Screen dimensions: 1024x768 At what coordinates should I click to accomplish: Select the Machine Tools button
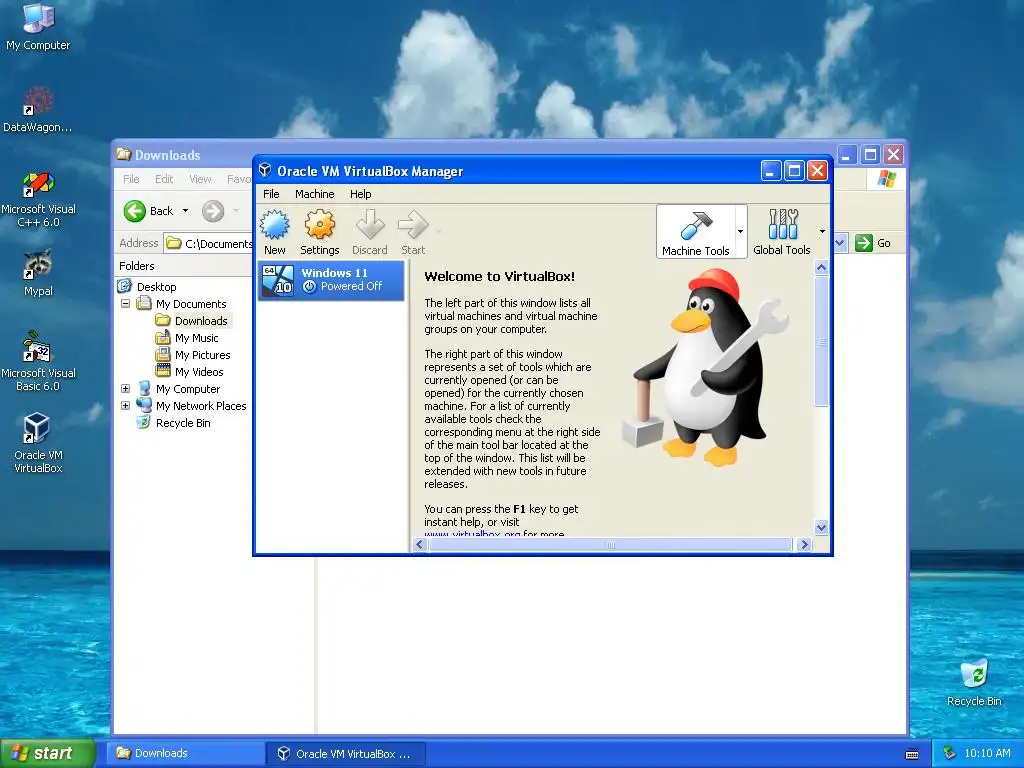click(x=696, y=232)
